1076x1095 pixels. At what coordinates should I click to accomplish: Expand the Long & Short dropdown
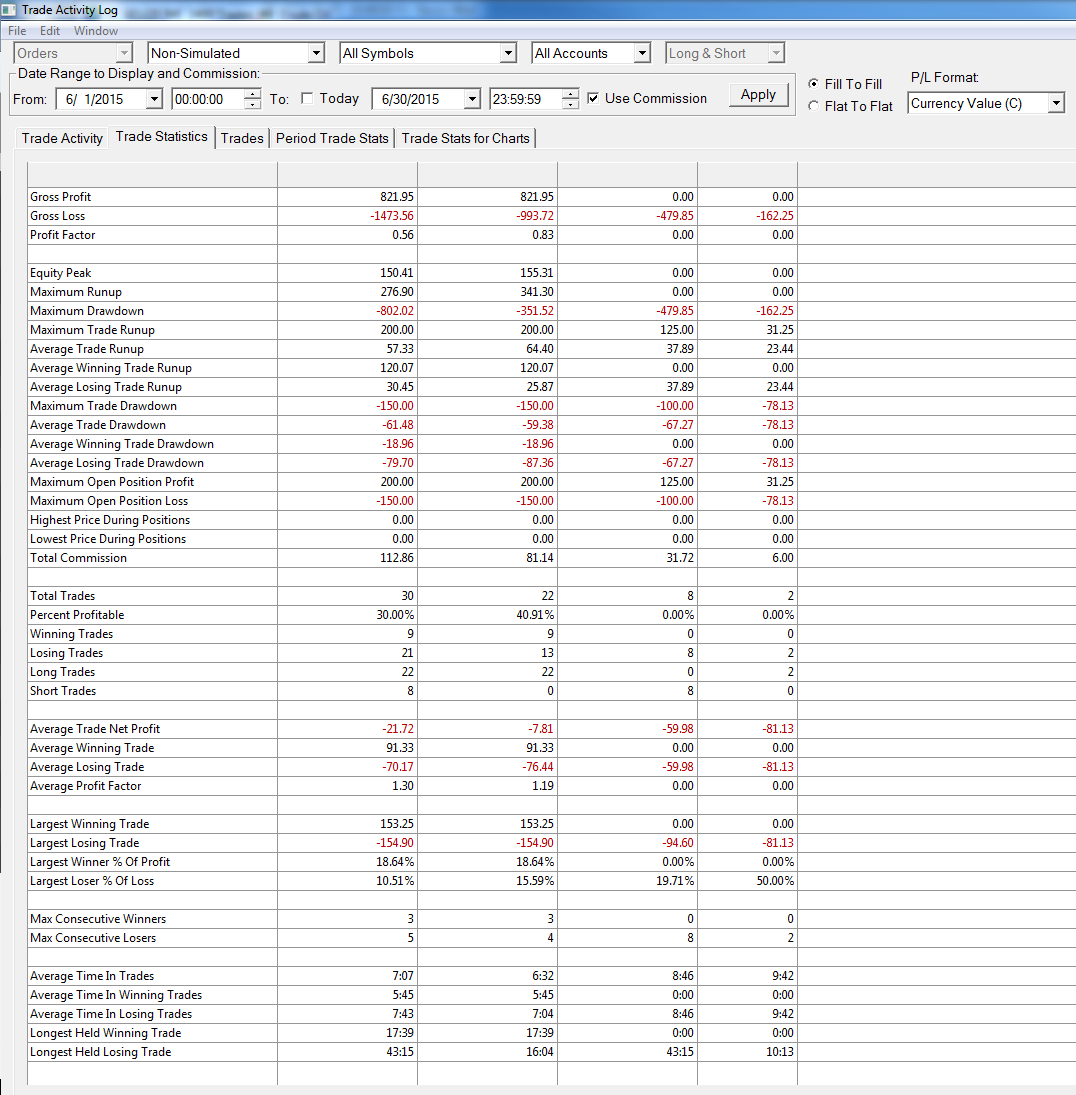(x=776, y=53)
